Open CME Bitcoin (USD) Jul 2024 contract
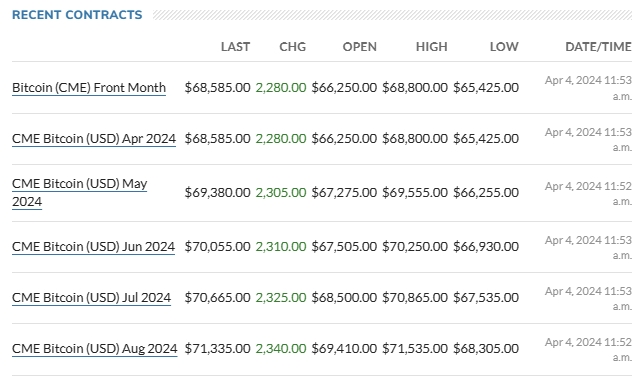This screenshot has height=376, width=641. tap(91, 298)
